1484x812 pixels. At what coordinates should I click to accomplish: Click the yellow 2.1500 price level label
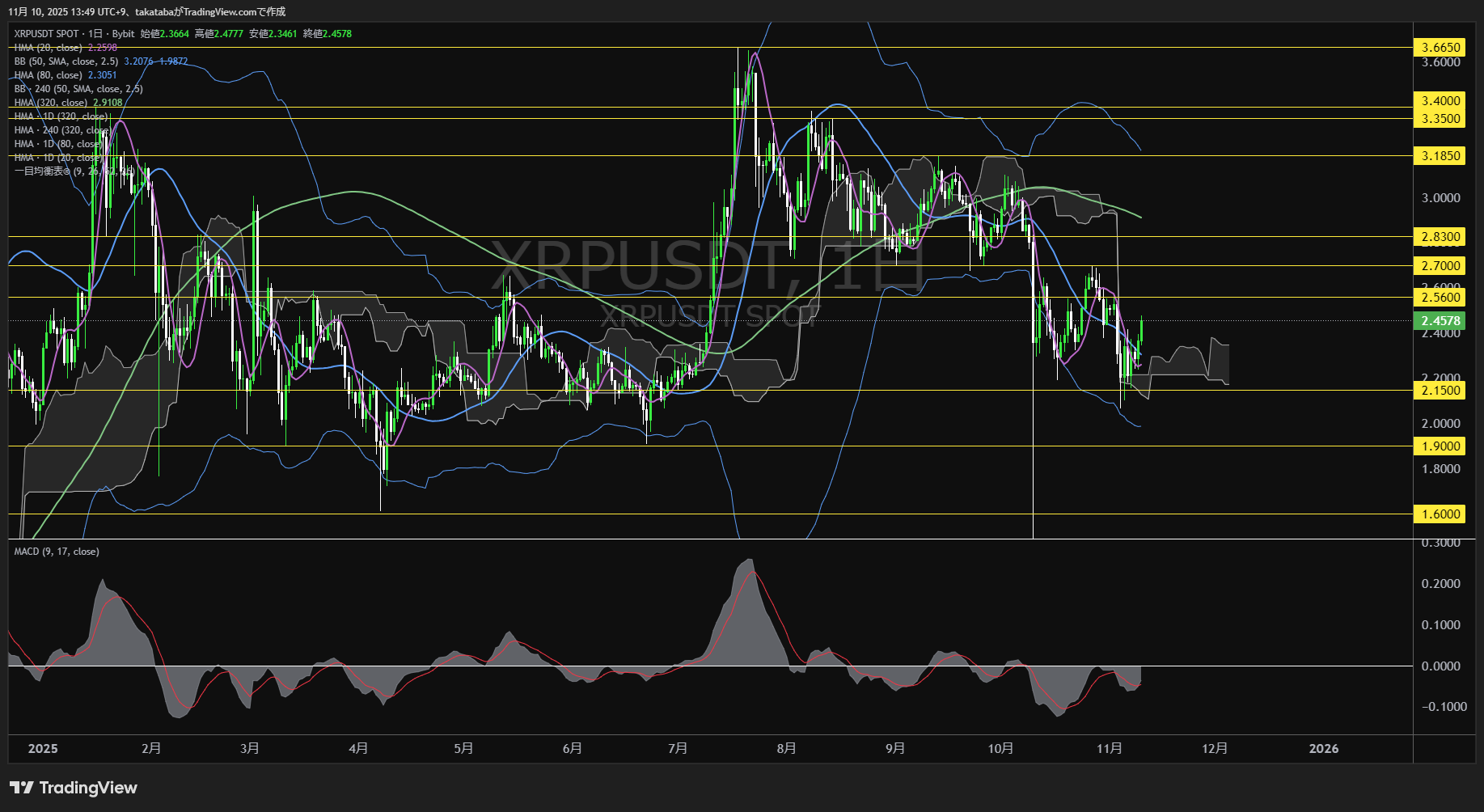(1440, 390)
